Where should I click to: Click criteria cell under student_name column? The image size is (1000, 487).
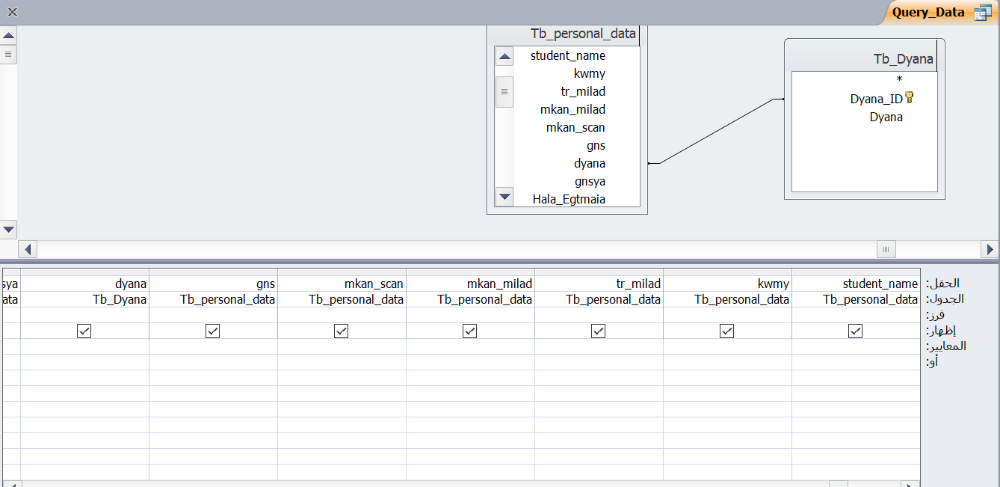[855, 346]
